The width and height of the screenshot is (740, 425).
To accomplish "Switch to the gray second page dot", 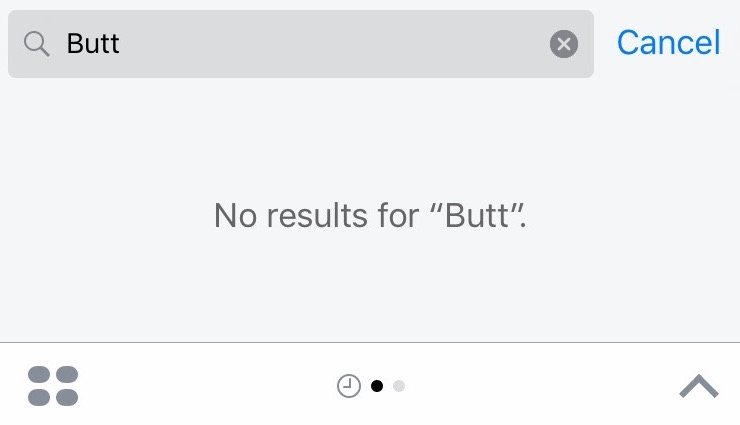I will (399, 386).
